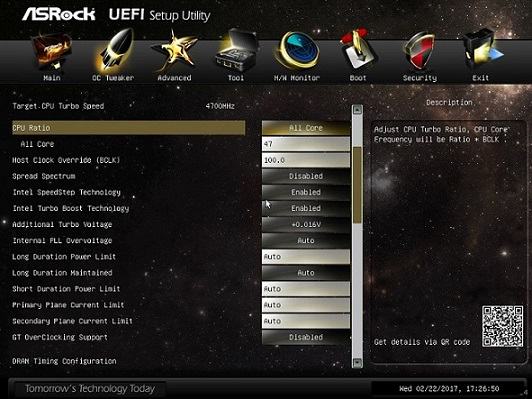Image resolution: width=532 pixels, height=399 pixels.
Task: Select the All Core row label
Action: click(37, 144)
